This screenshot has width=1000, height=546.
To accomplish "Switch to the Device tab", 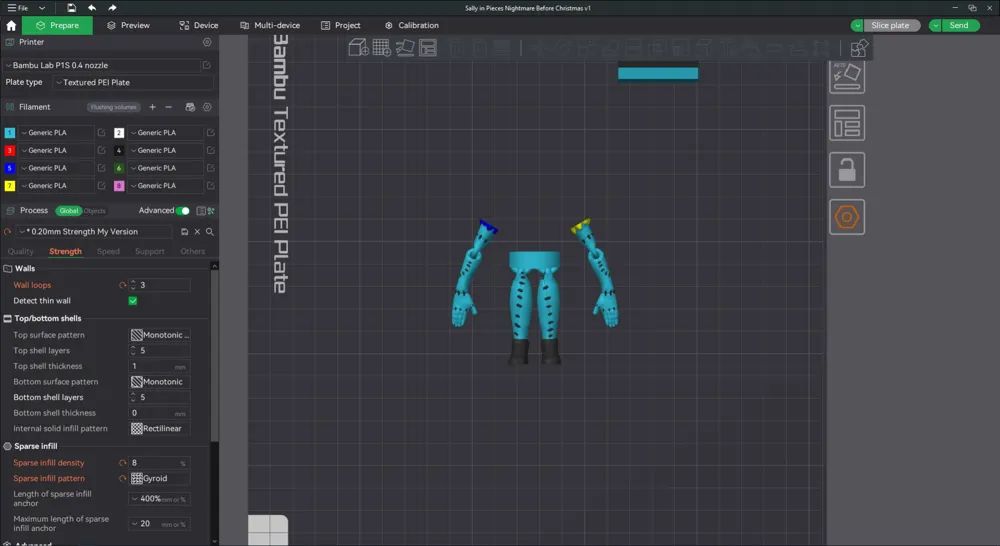I will tap(199, 26).
